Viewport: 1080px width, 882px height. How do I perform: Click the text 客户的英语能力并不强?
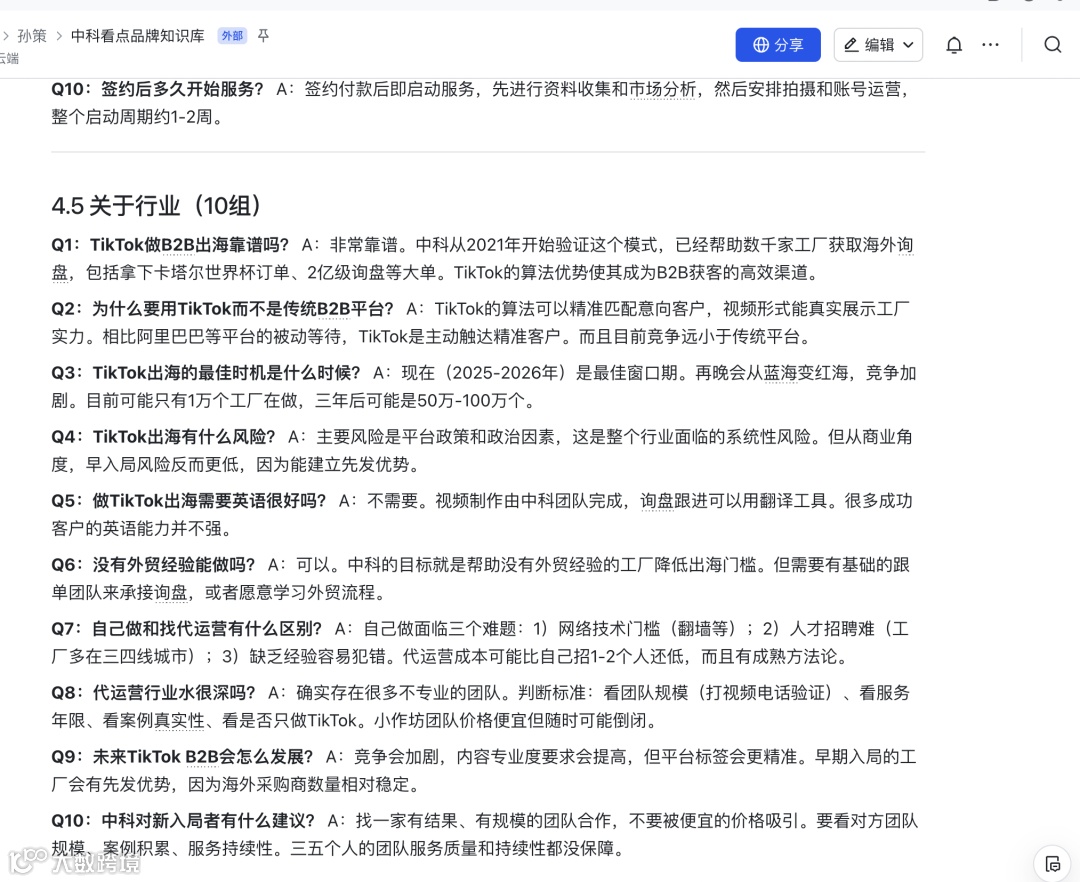(x=136, y=529)
